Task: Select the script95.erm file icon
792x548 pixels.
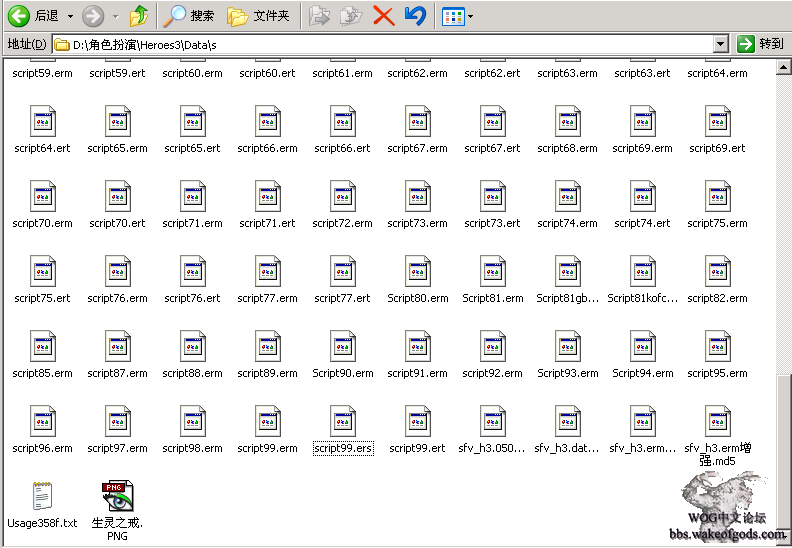Action: (x=717, y=346)
